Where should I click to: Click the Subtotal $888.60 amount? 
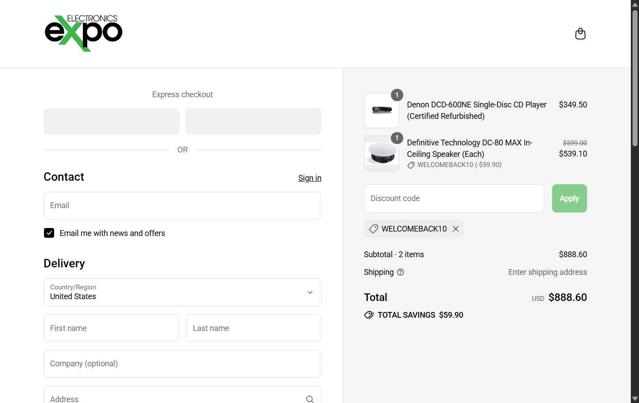(x=573, y=254)
